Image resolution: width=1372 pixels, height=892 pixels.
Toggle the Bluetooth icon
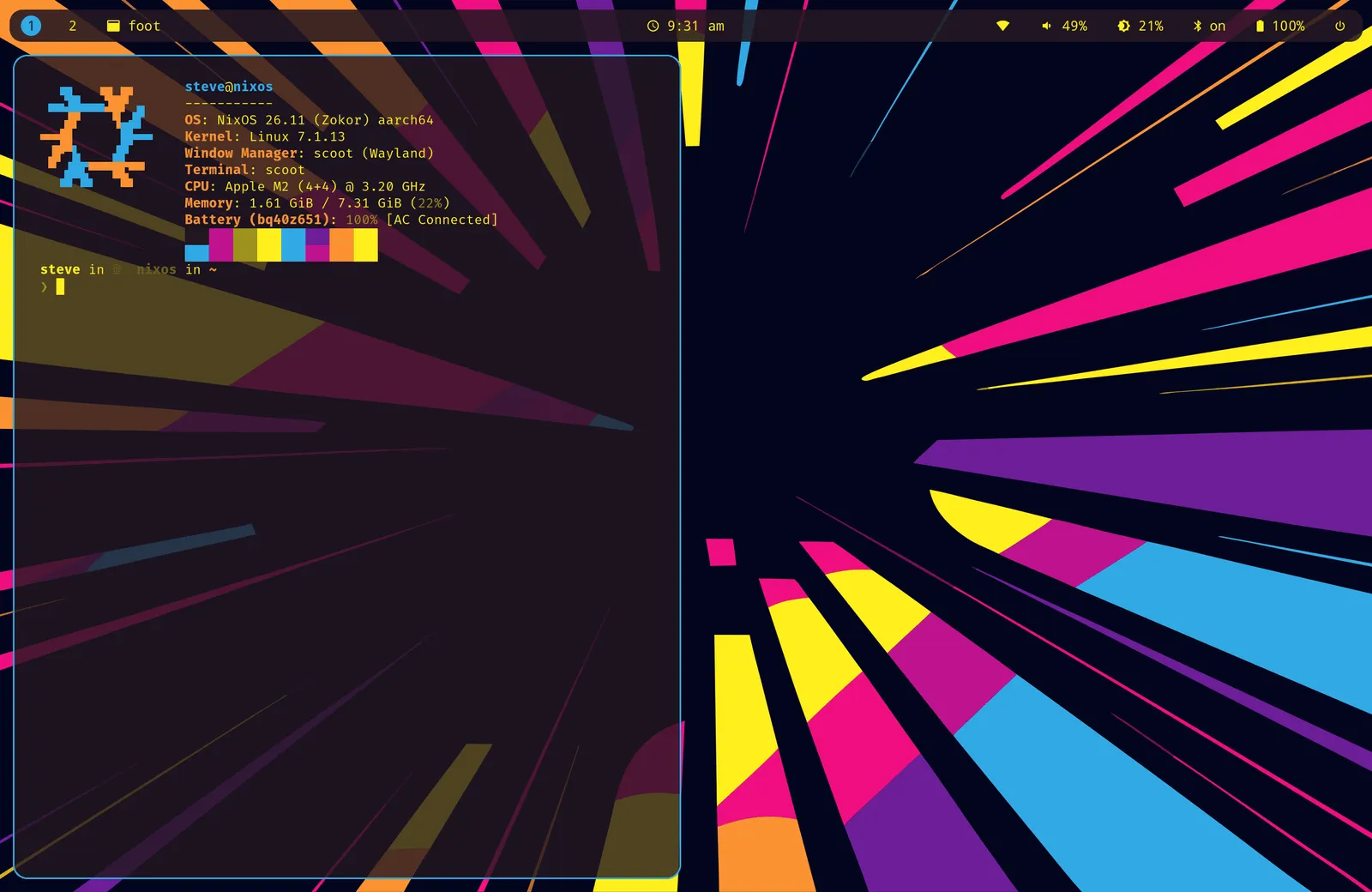(1198, 26)
